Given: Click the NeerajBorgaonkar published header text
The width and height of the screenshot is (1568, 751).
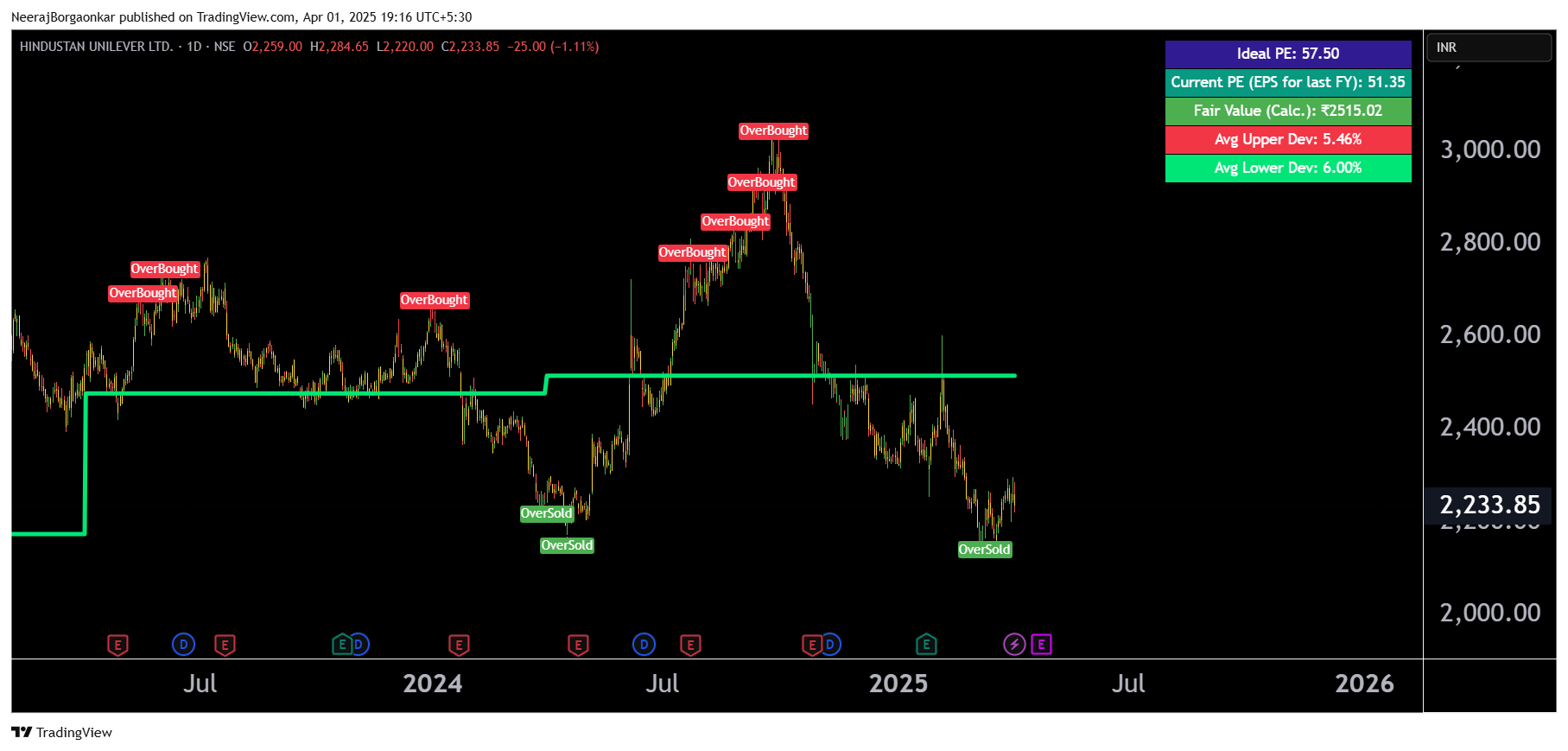Looking at the screenshot, I should 242,17.
